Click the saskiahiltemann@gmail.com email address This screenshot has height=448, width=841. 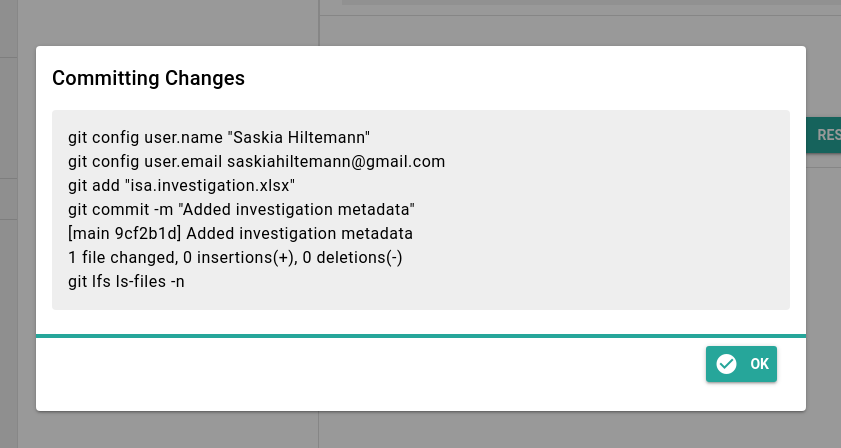pyautogui.click(x=336, y=161)
